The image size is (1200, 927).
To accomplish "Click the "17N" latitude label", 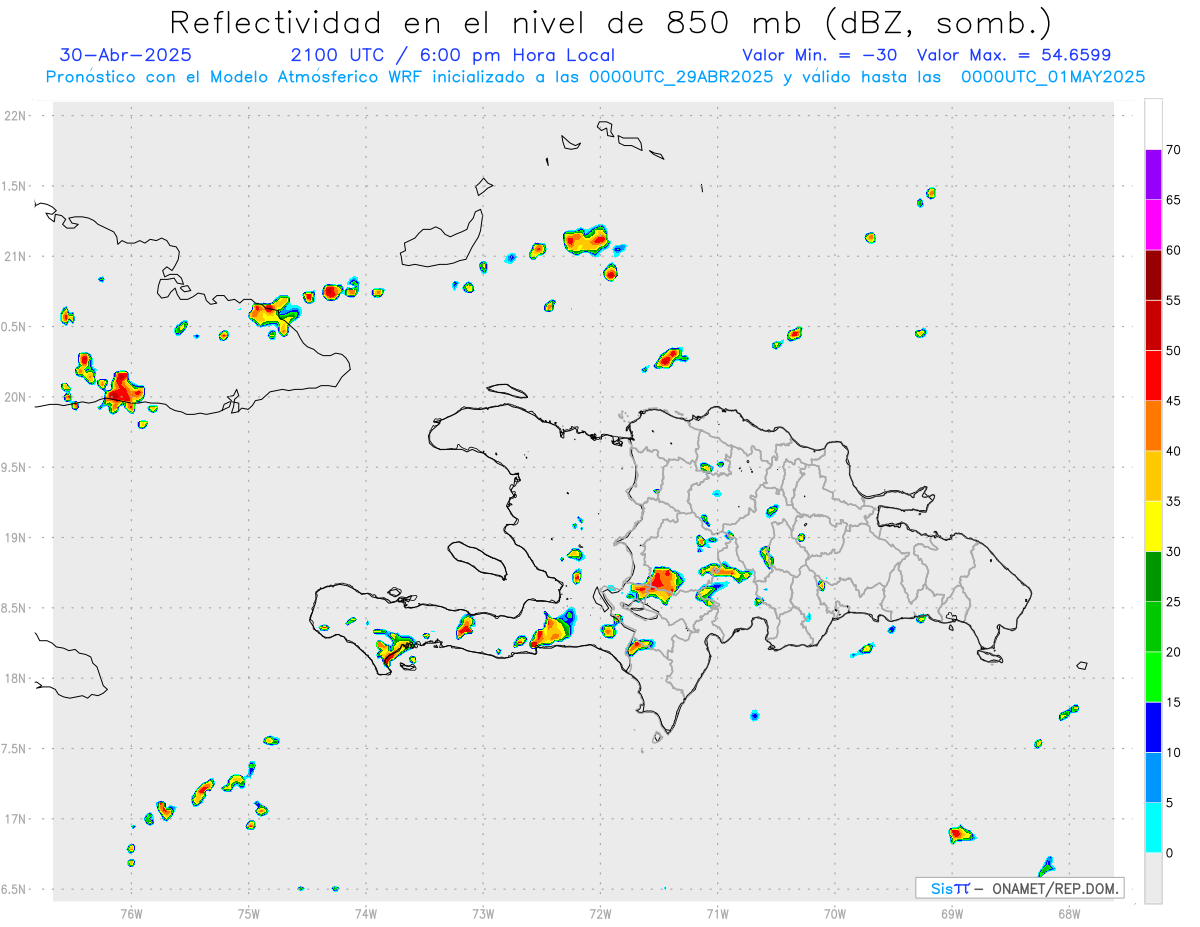I will [x=15, y=819].
